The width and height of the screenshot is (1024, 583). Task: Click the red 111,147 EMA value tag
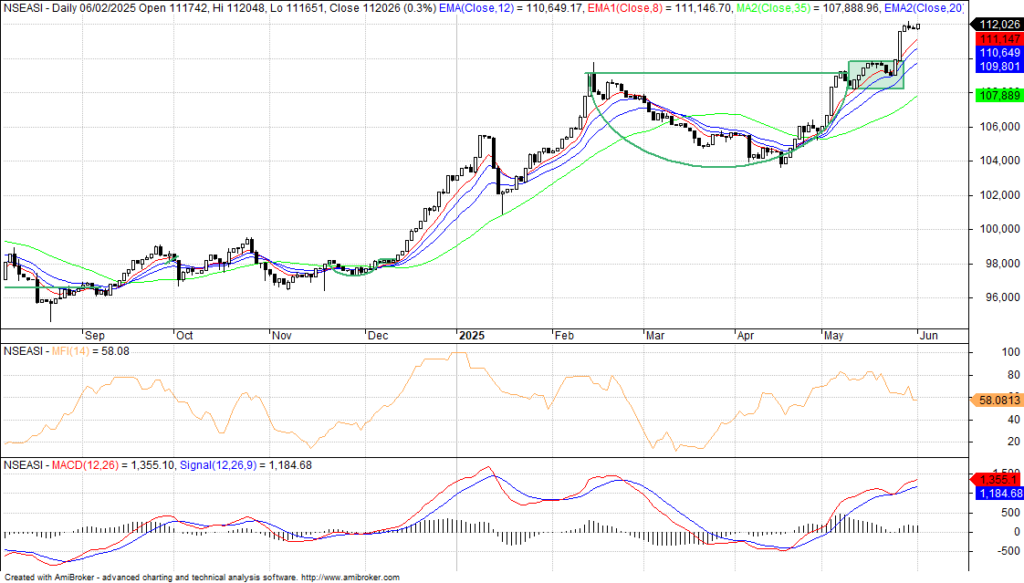click(996, 38)
